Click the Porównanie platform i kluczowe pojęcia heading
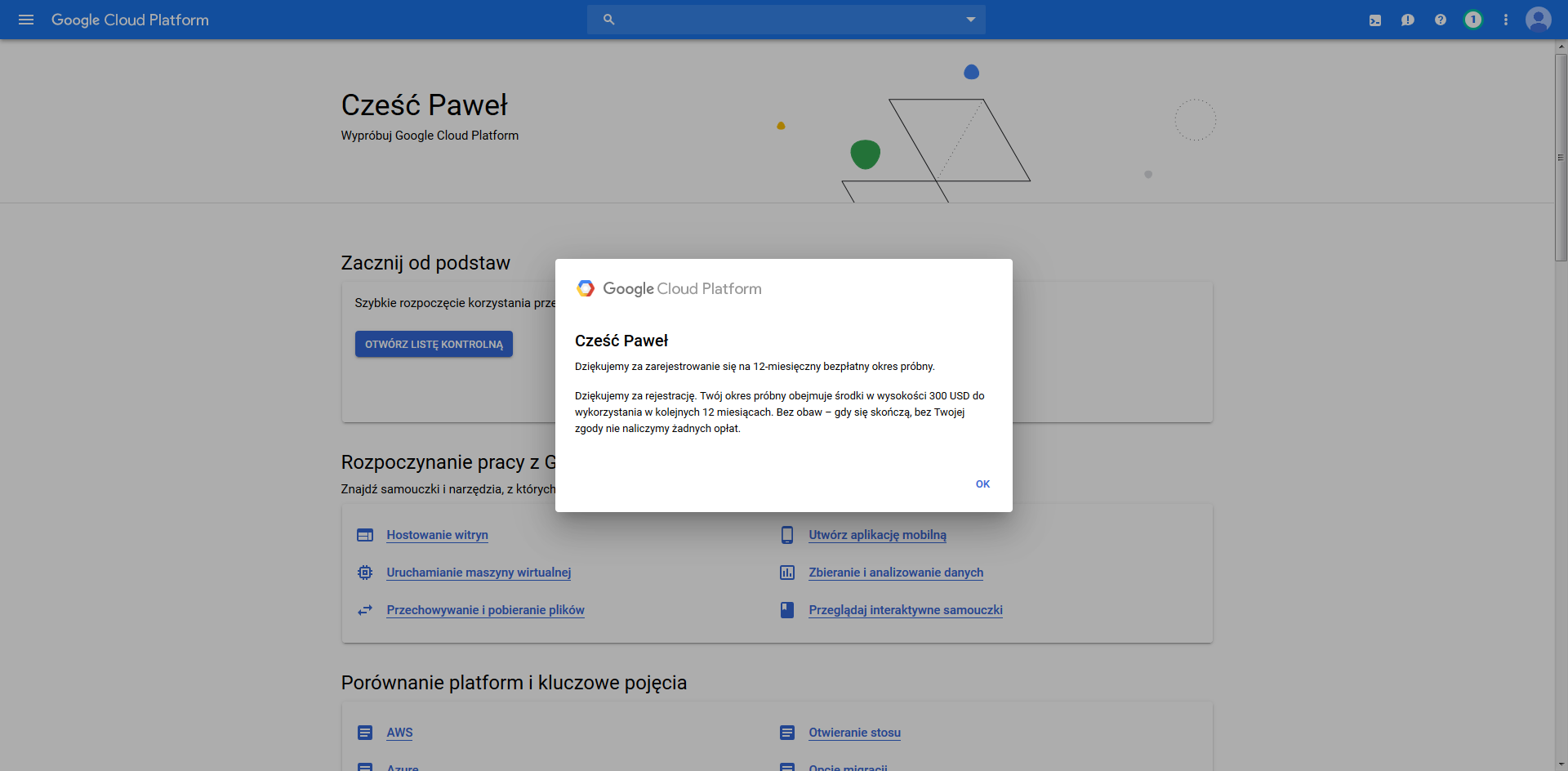Image resolution: width=1568 pixels, height=771 pixels. point(514,683)
